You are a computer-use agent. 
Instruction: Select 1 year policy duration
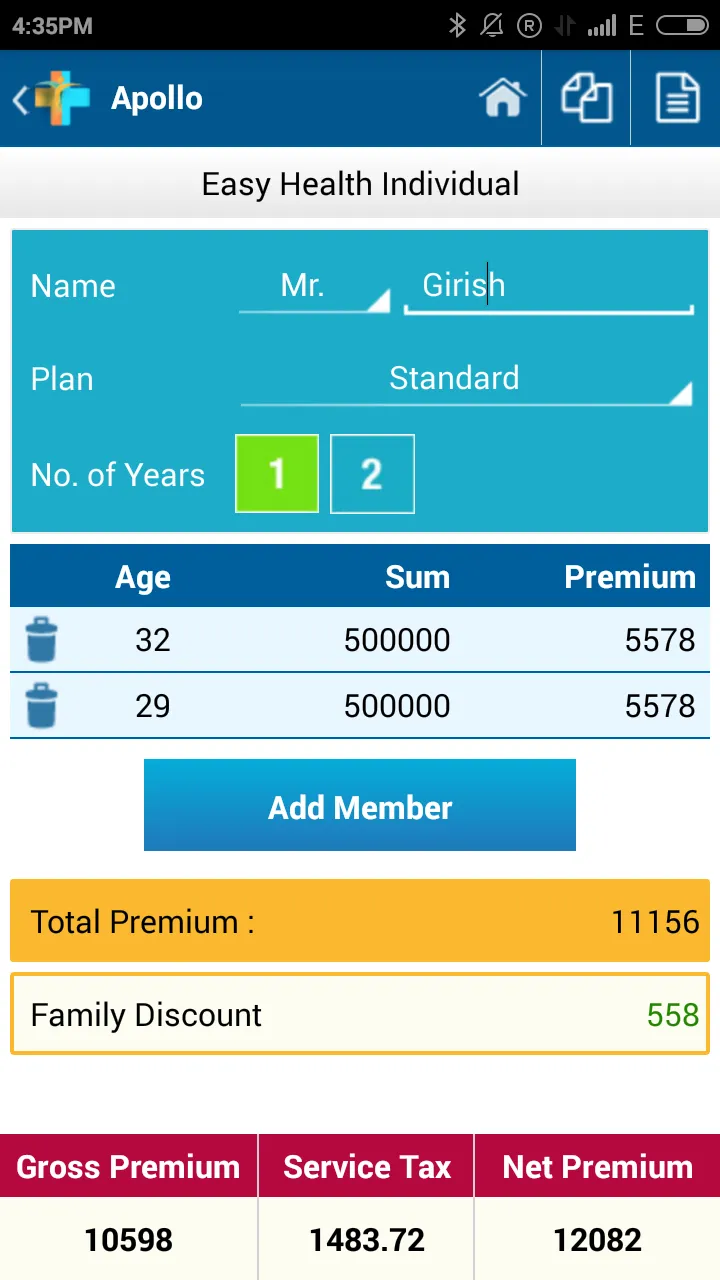pyautogui.click(x=277, y=474)
